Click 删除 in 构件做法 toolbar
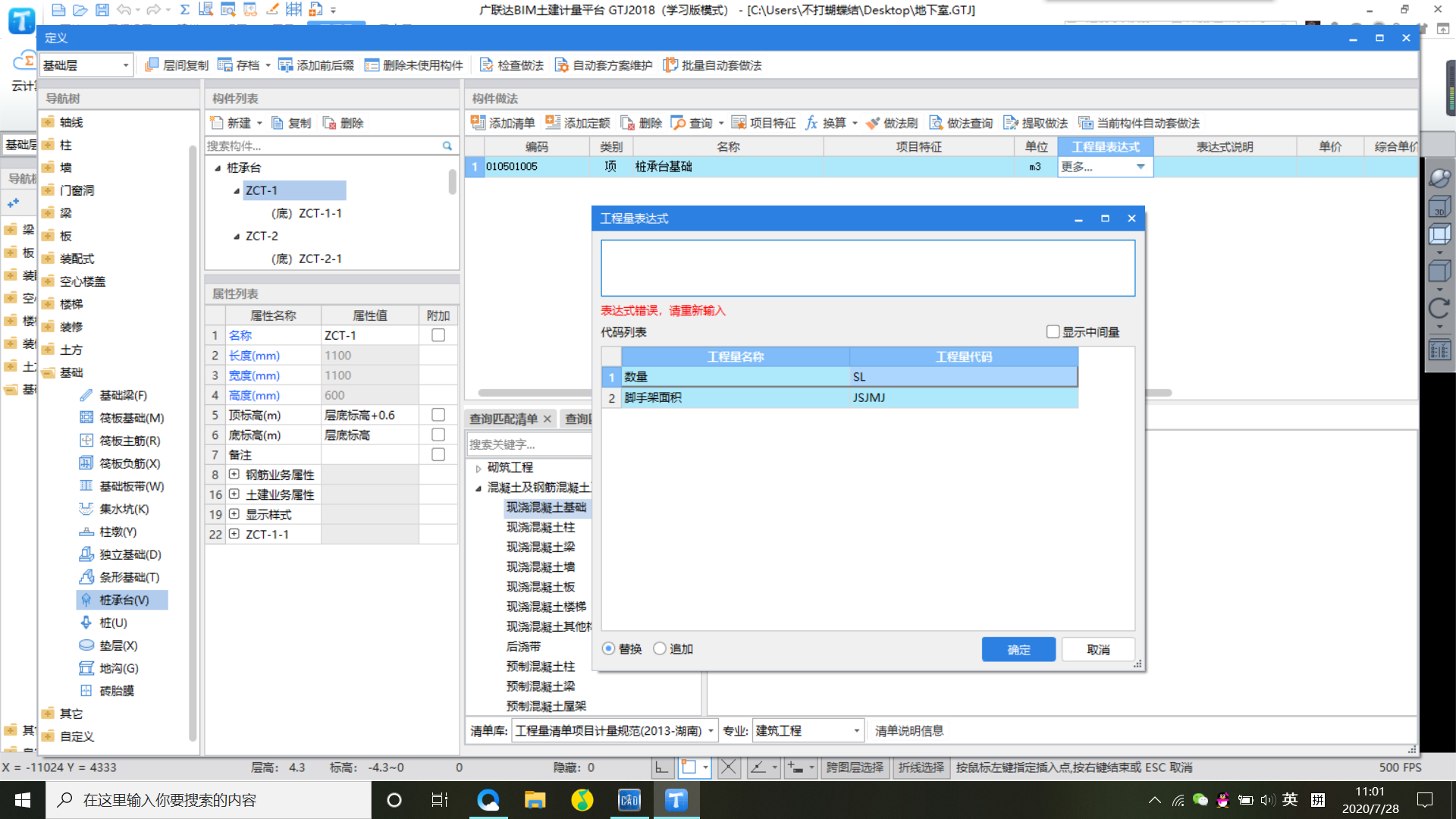Image resolution: width=1456 pixels, height=819 pixels. pyautogui.click(x=642, y=123)
